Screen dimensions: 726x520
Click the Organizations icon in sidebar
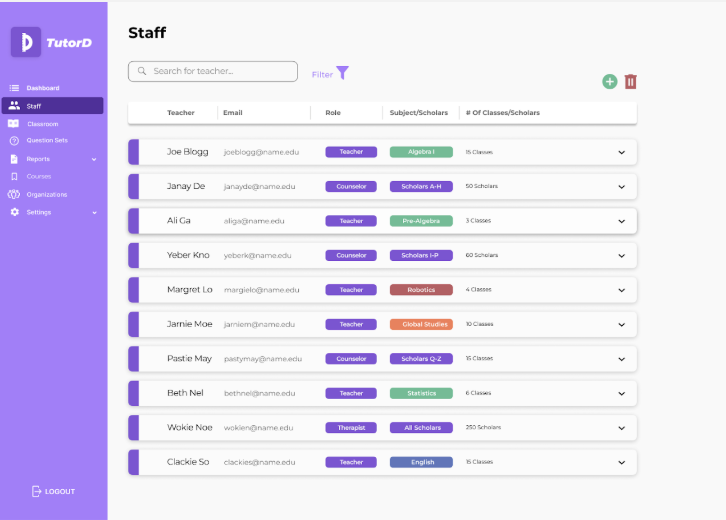click(x=14, y=194)
